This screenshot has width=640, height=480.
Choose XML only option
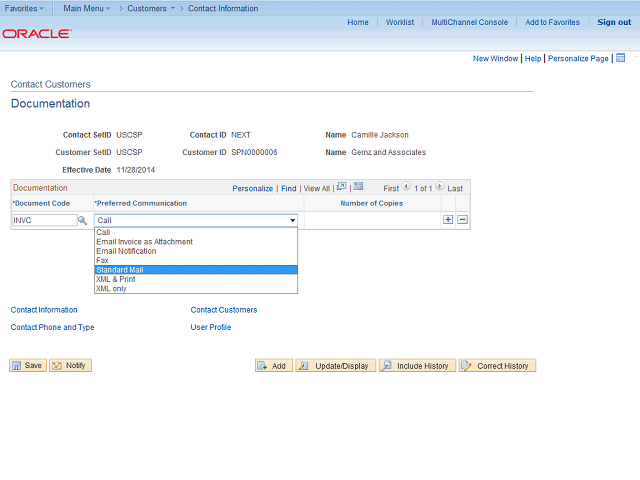click(x=196, y=289)
